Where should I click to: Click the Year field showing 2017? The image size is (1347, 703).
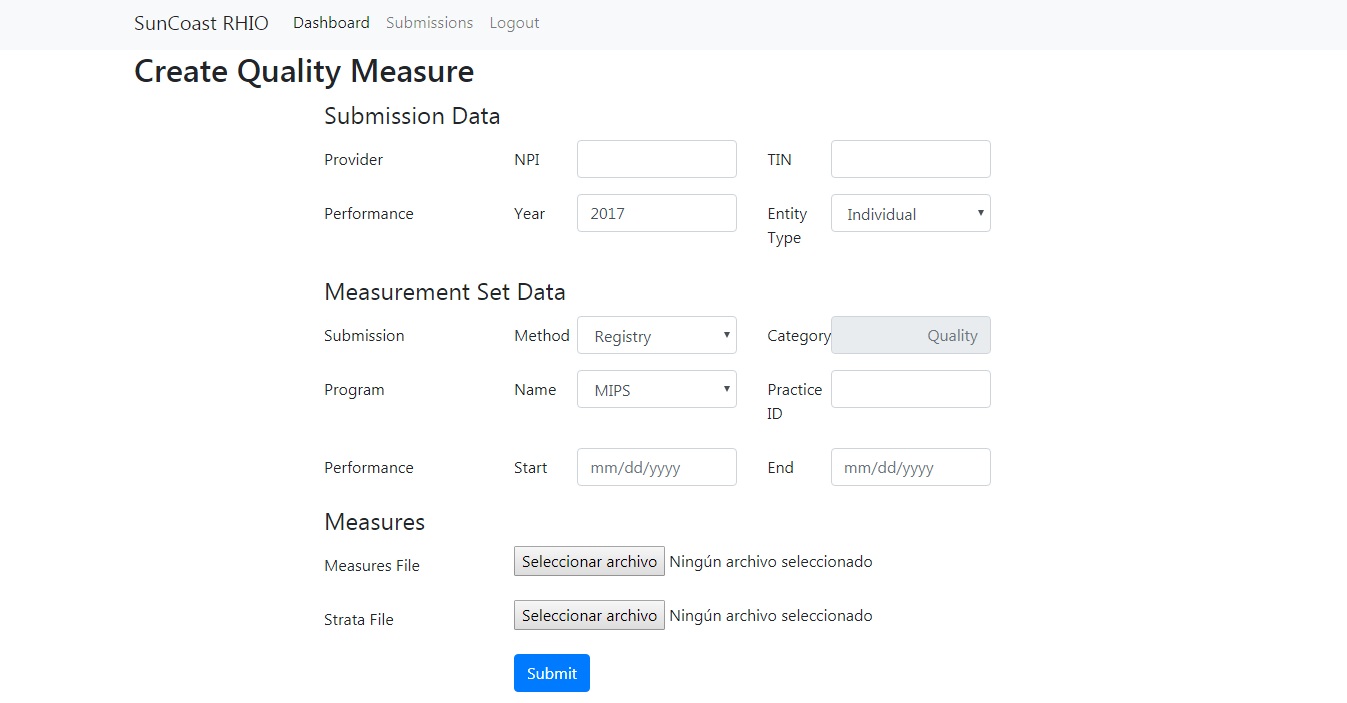click(657, 213)
